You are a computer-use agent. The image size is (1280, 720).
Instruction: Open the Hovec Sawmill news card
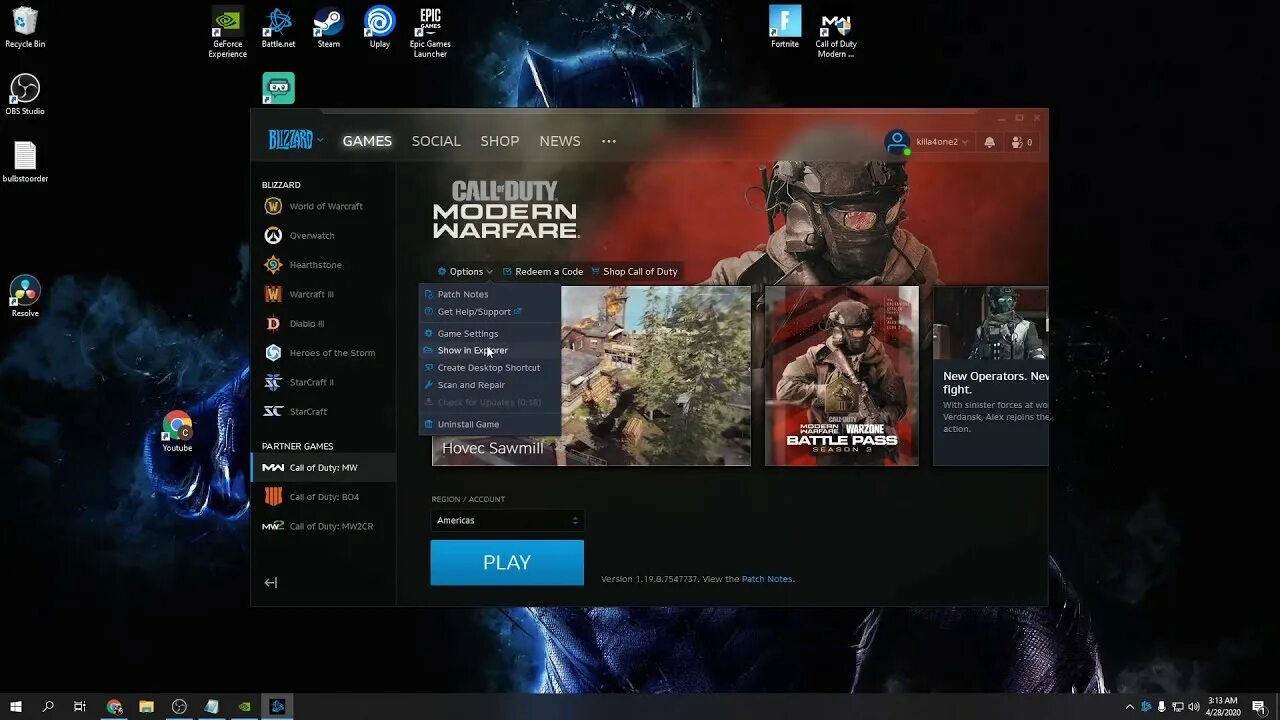coord(656,376)
